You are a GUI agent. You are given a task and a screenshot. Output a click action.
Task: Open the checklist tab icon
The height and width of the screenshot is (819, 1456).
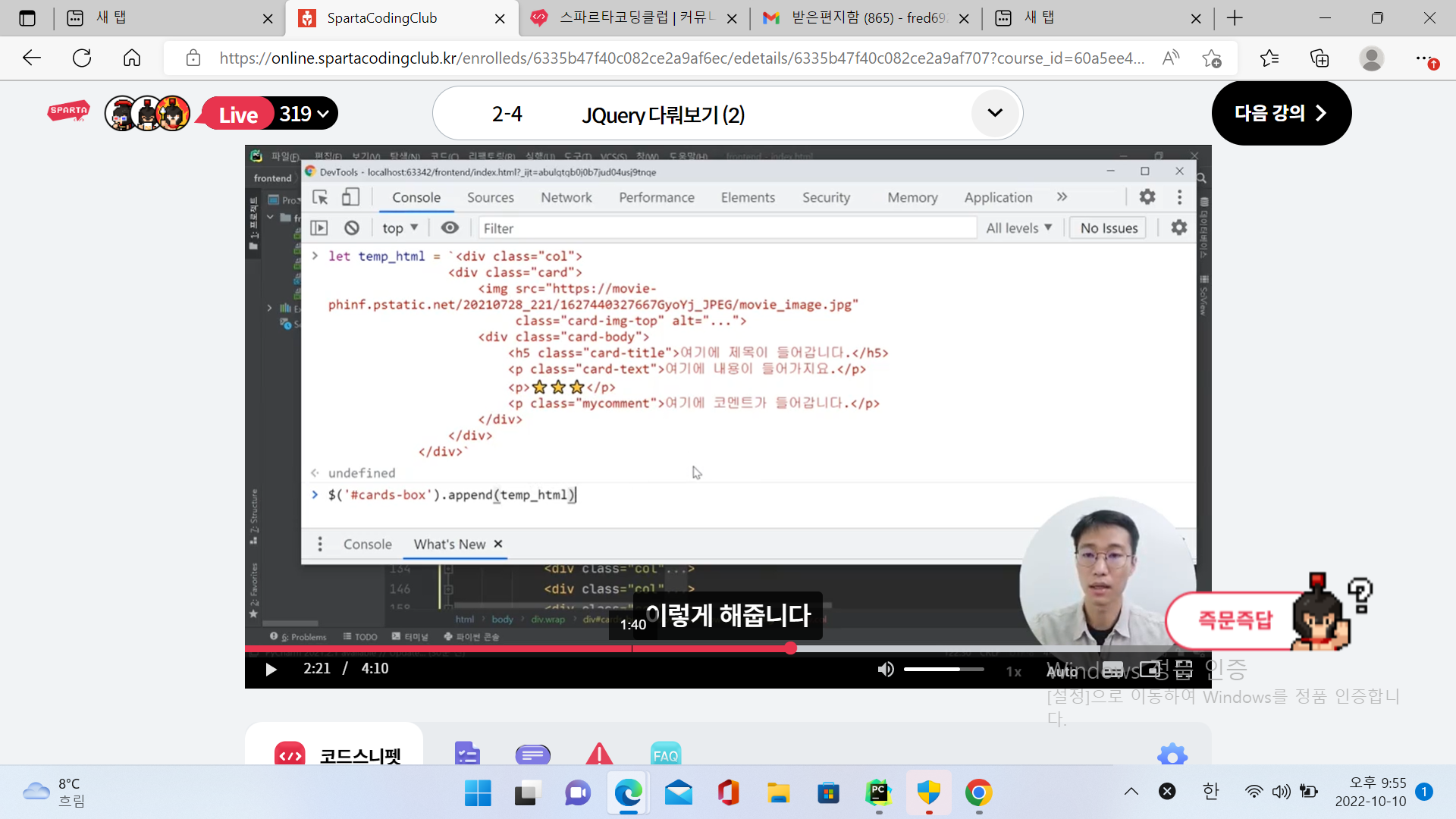[x=467, y=754]
